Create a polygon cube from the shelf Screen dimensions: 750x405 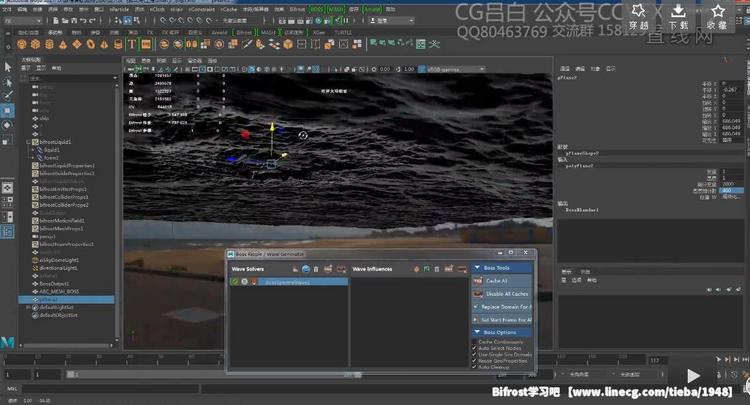35,44
